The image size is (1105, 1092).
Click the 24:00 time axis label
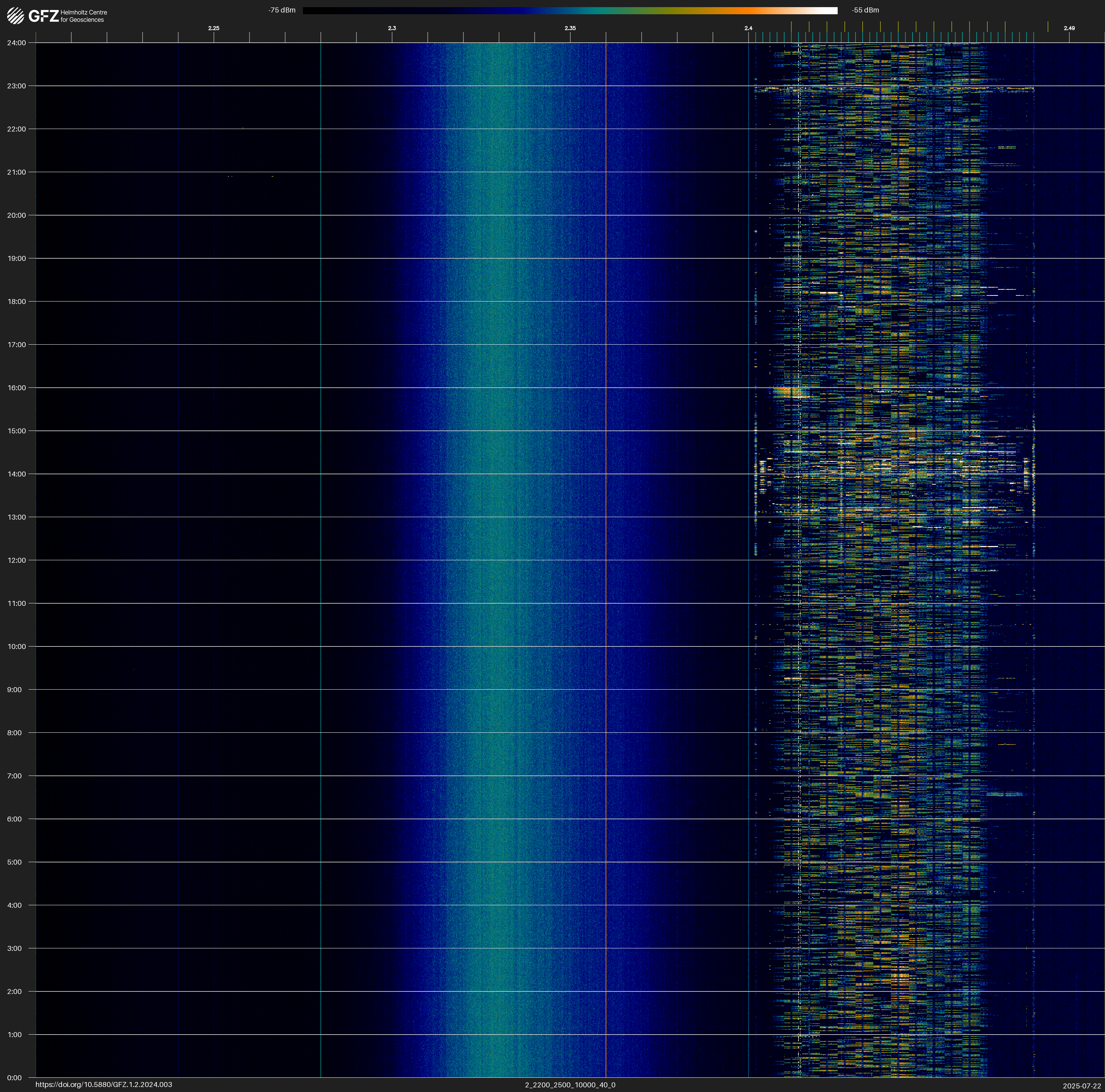(16, 43)
